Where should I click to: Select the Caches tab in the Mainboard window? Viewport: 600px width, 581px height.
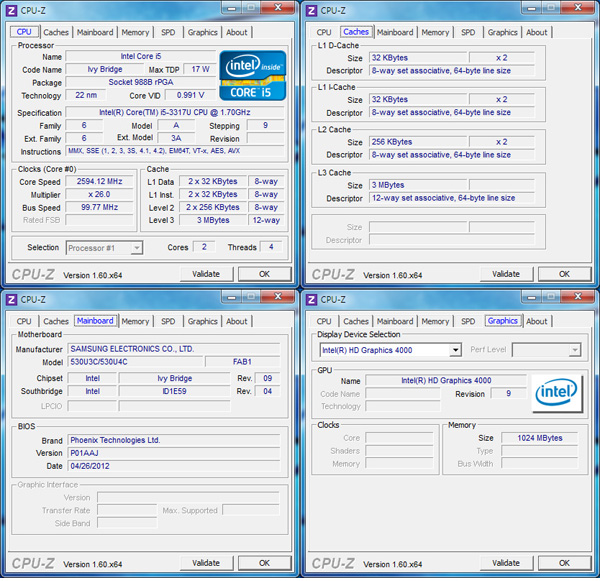pyautogui.click(x=56, y=321)
